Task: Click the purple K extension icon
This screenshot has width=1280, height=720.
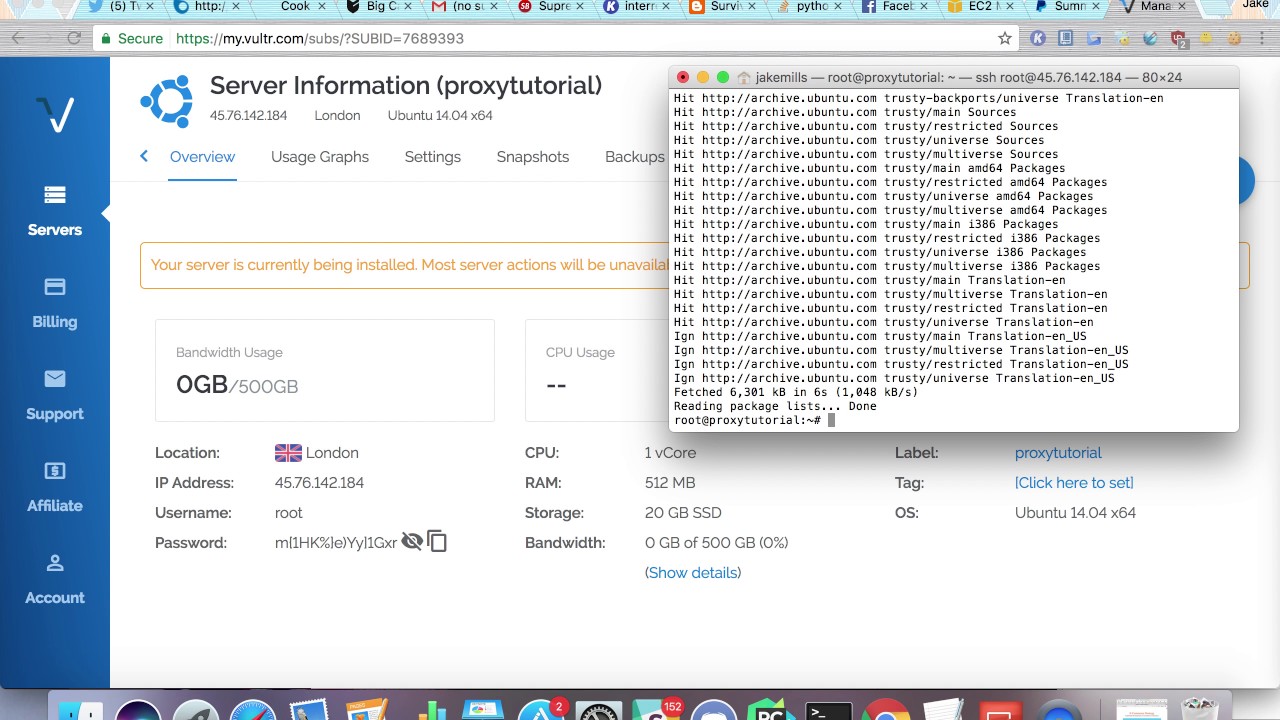Action: tap(1038, 39)
